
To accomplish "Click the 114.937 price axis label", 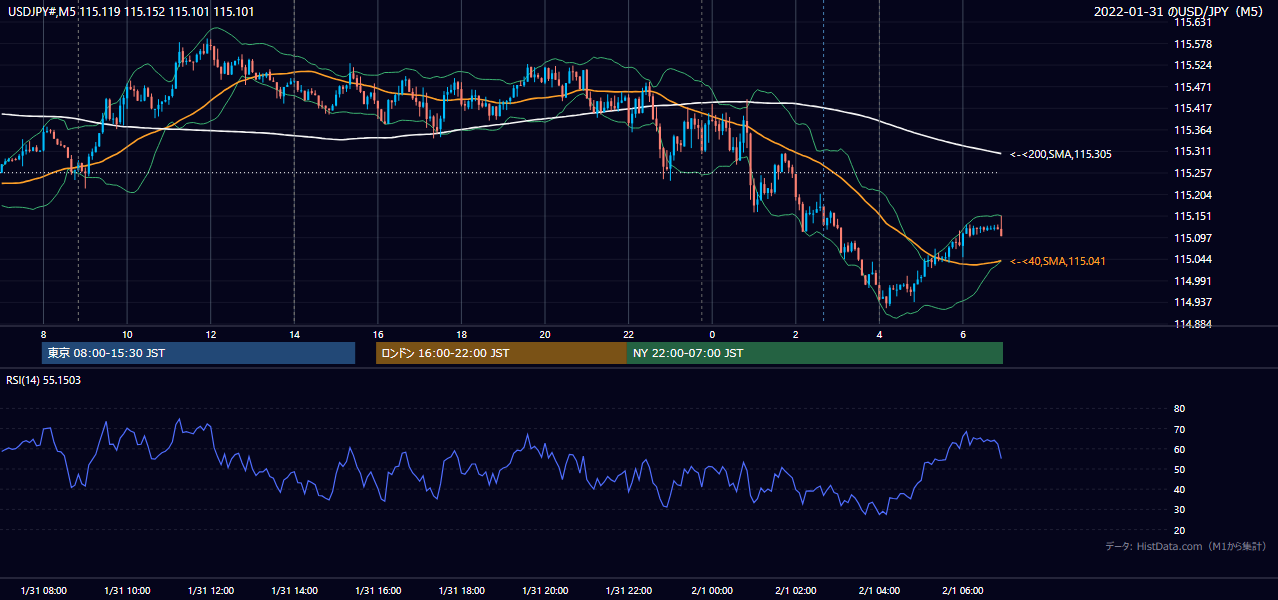I will tap(1192, 302).
